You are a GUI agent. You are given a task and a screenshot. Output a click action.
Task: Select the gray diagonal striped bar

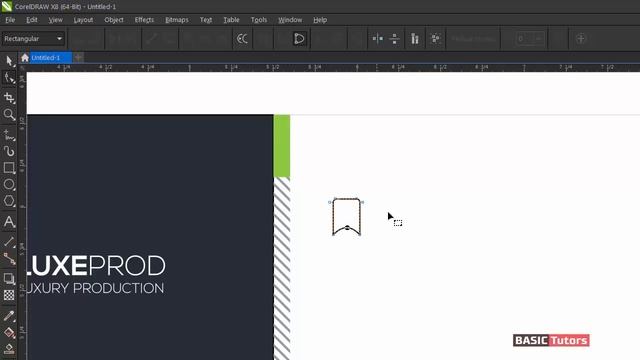point(282,269)
